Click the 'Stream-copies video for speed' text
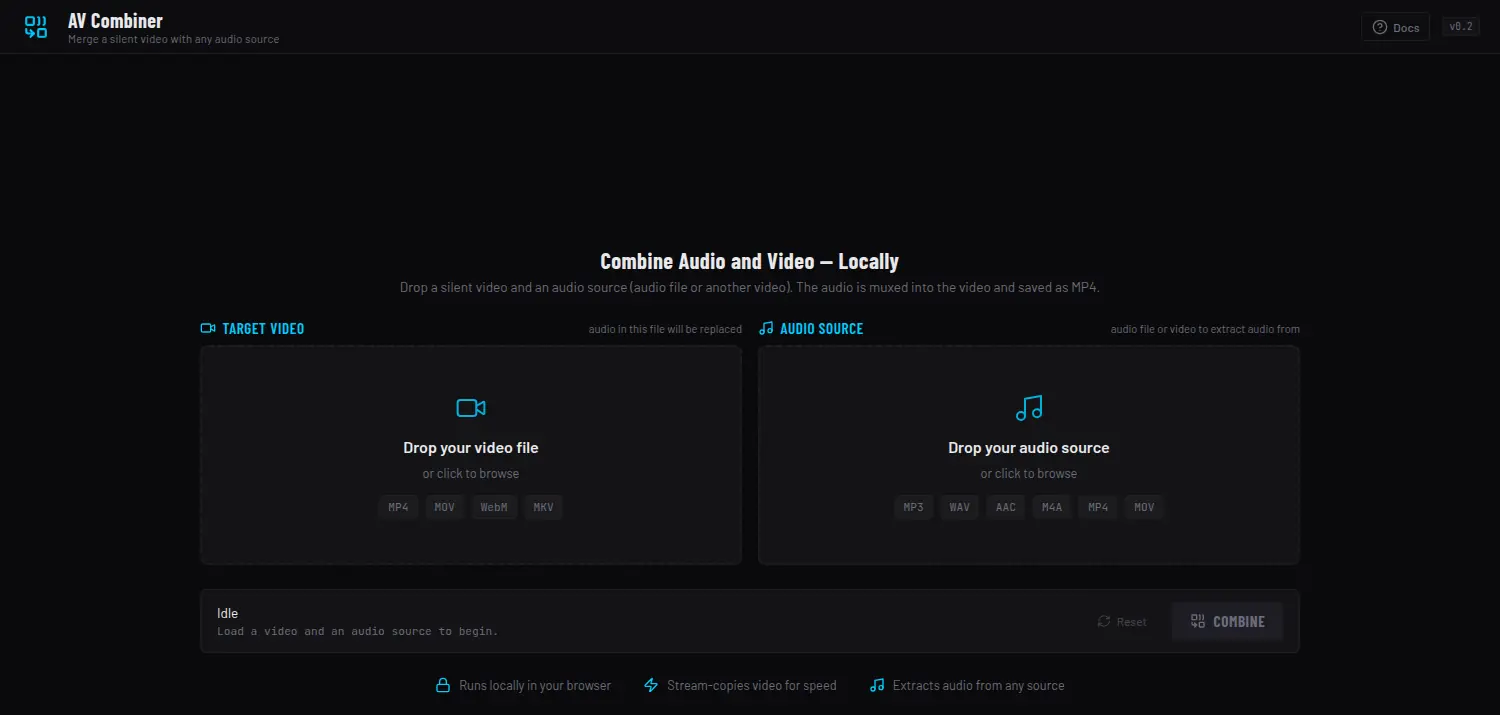This screenshot has width=1500, height=715. (x=752, y=685)
